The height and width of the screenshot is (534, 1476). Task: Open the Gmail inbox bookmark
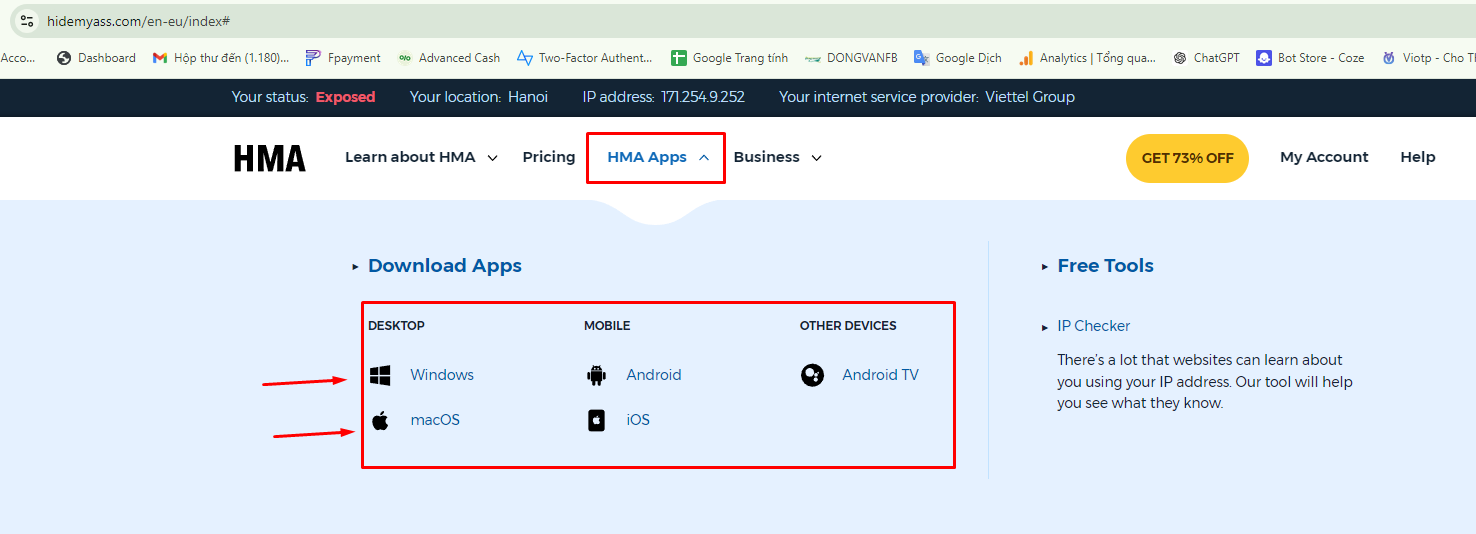[x=221, y=58]
